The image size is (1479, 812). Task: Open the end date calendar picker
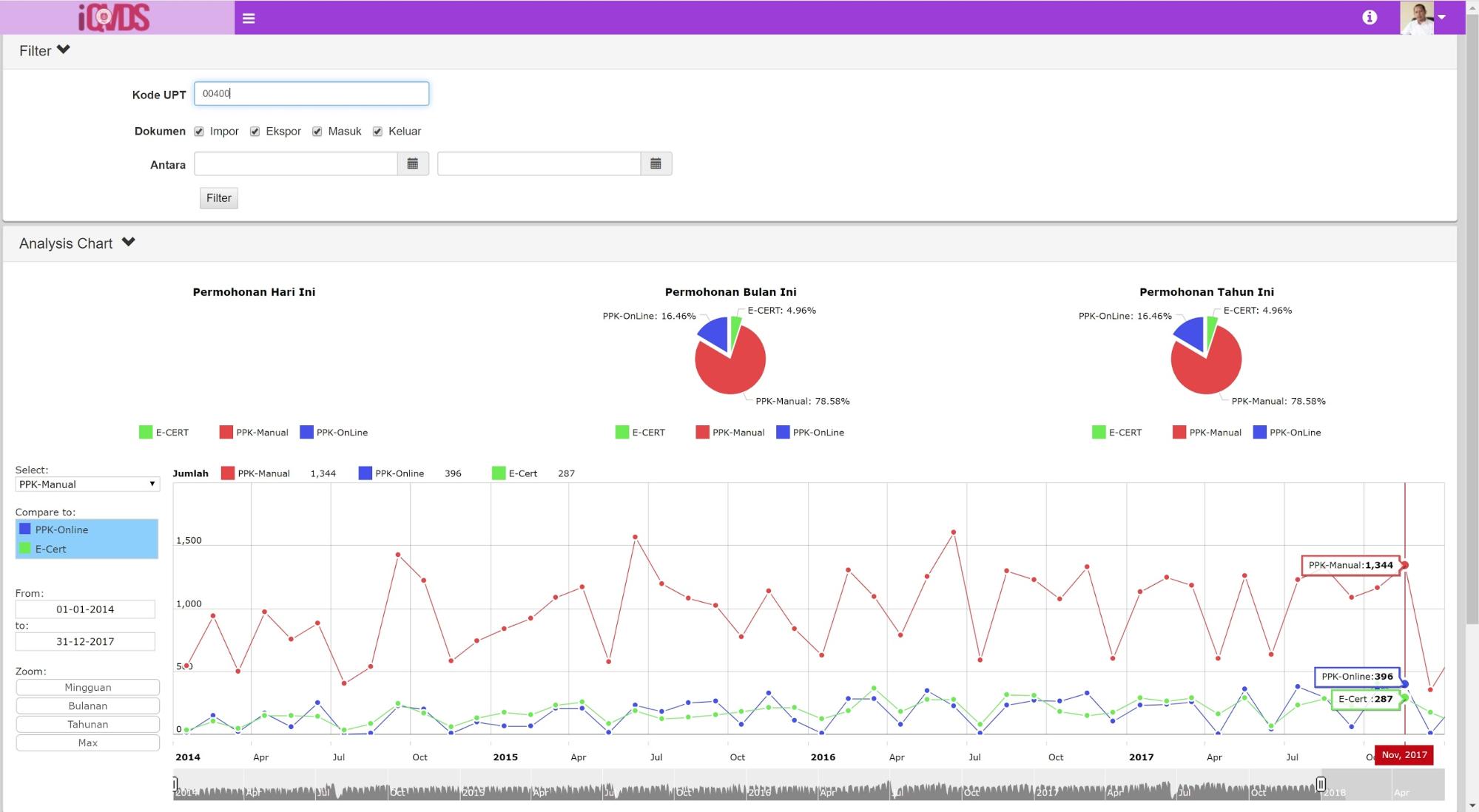[656, 163]
